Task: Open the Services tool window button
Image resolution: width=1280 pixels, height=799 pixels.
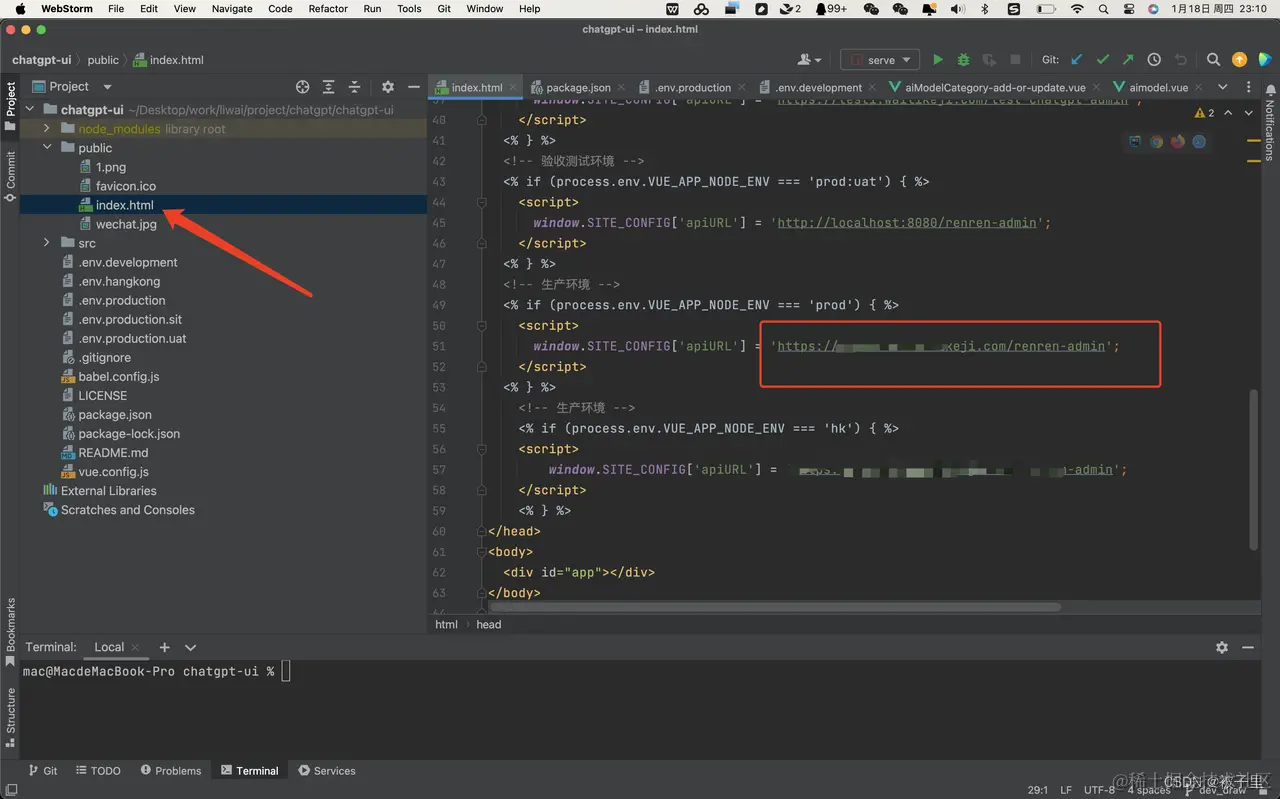Action: point(327,771)
